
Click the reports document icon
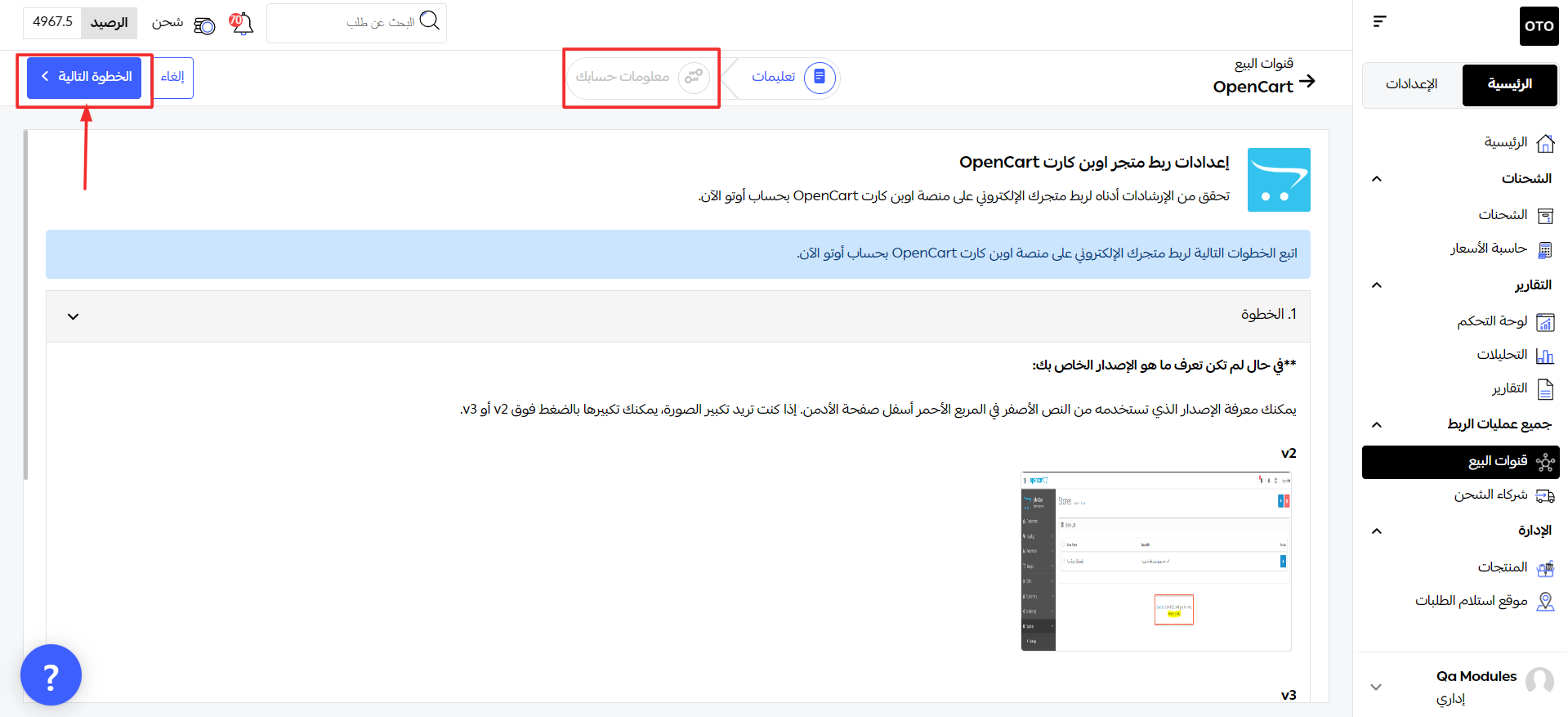[1545, 389]
